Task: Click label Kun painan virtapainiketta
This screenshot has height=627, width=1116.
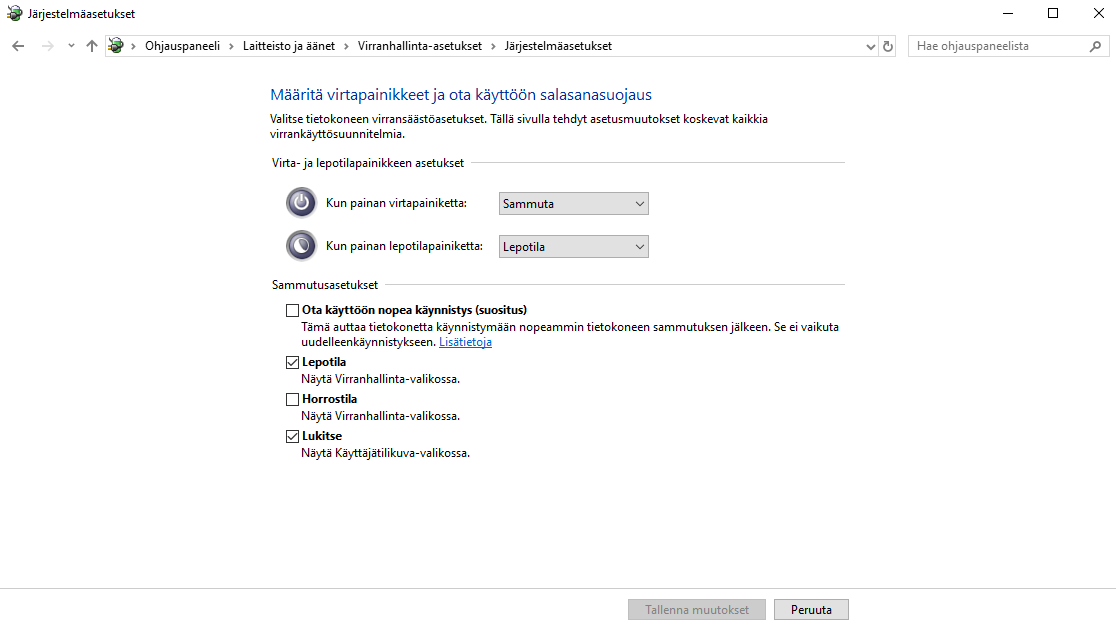Action: (x=396, y=204)
